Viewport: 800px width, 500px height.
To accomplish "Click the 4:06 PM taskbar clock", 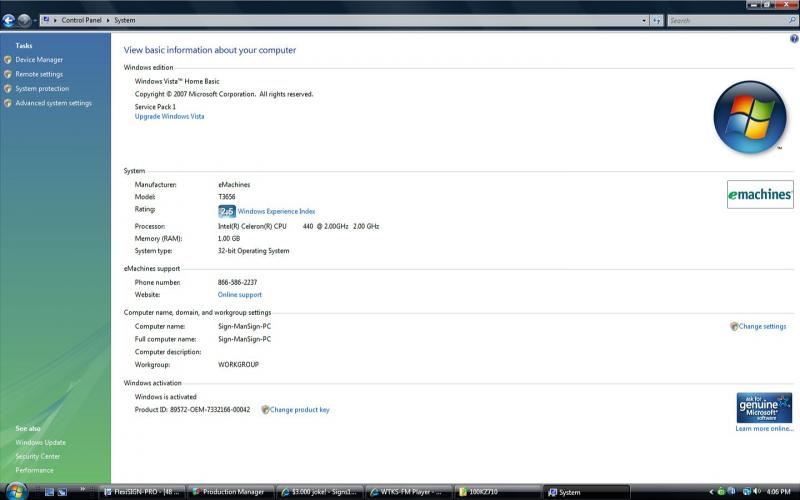I will pos(779,492).
